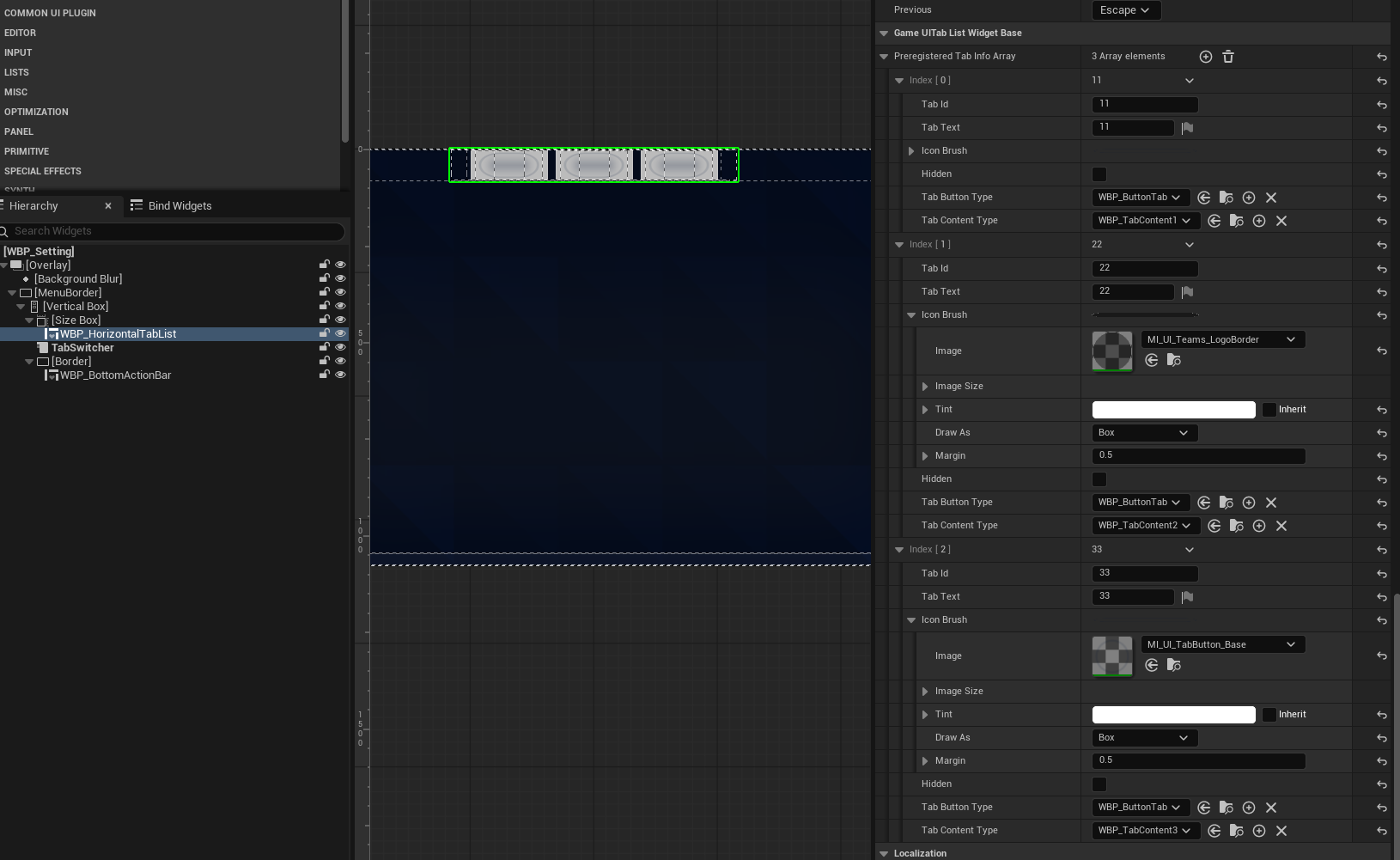Open the Escape dropdown for Previous
The width and height of the screenshot is (1400, 860).
pyautogui.click(x=1125, y=10)
